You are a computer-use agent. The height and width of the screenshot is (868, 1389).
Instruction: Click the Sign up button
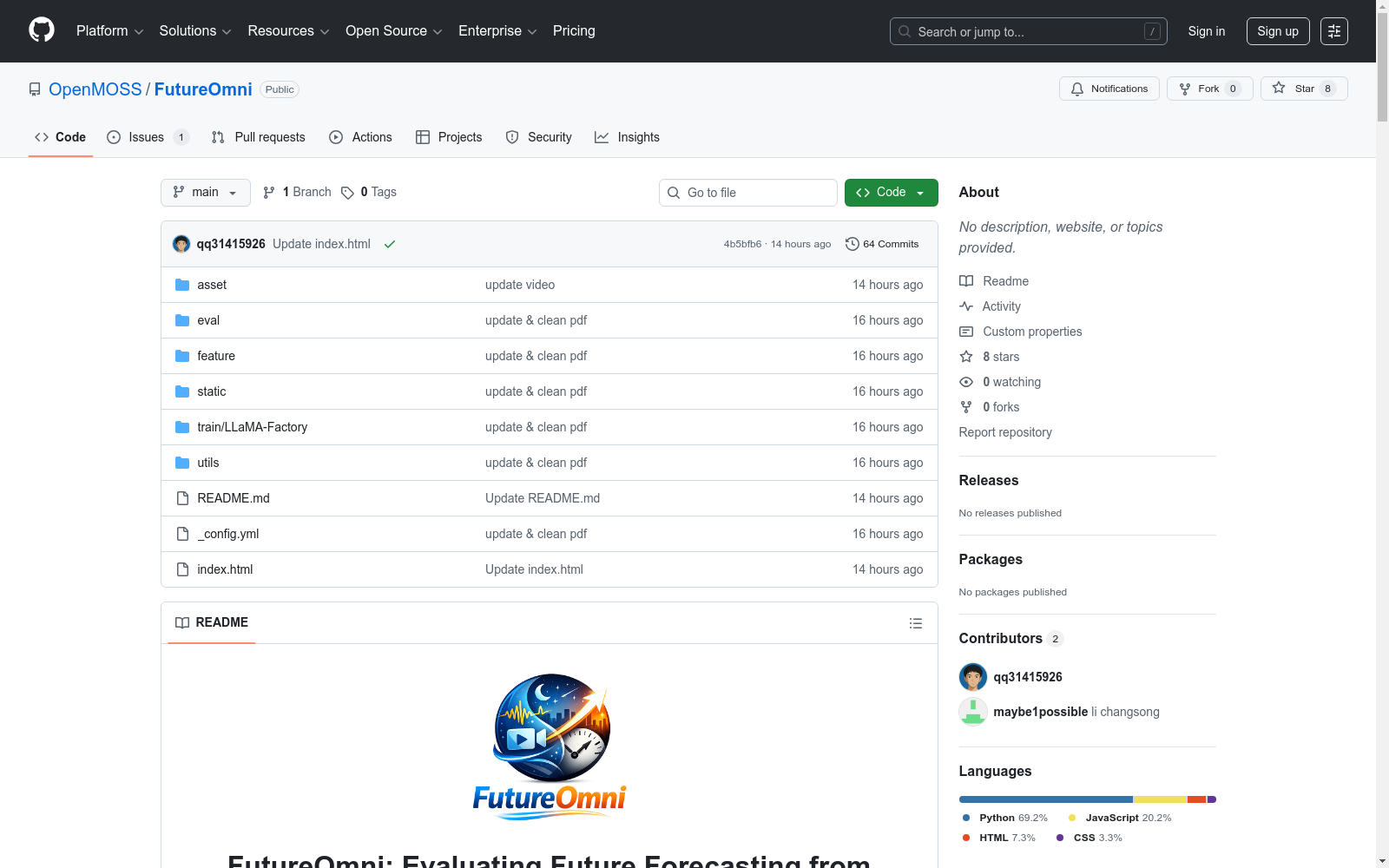tap(1278, 31)
